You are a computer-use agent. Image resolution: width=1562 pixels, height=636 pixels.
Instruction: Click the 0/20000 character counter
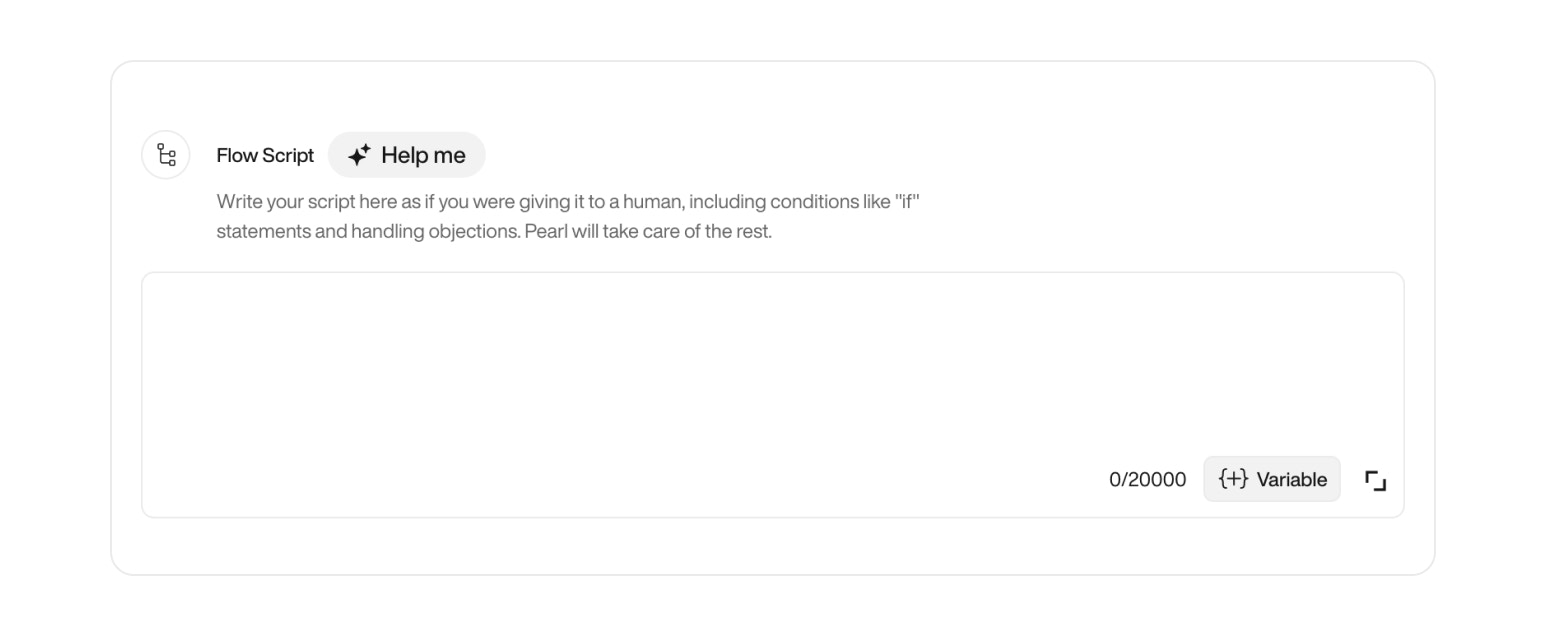click(1148, 479)
